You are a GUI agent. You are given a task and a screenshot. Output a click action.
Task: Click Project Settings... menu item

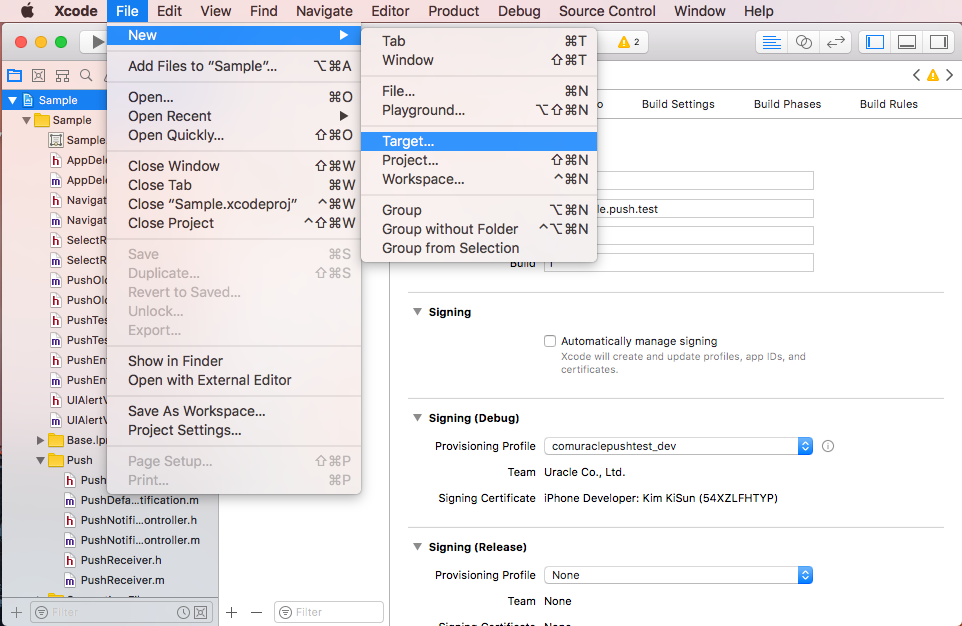click(x=234, y=430)
